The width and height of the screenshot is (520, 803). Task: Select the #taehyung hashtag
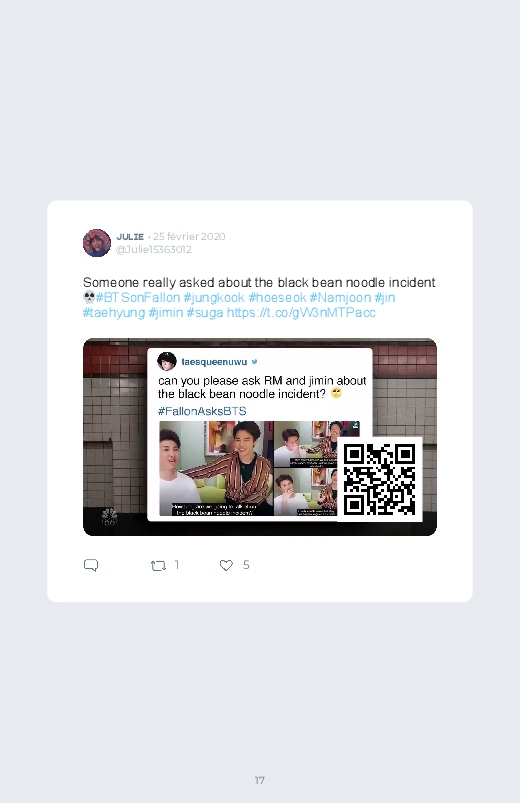114,313
